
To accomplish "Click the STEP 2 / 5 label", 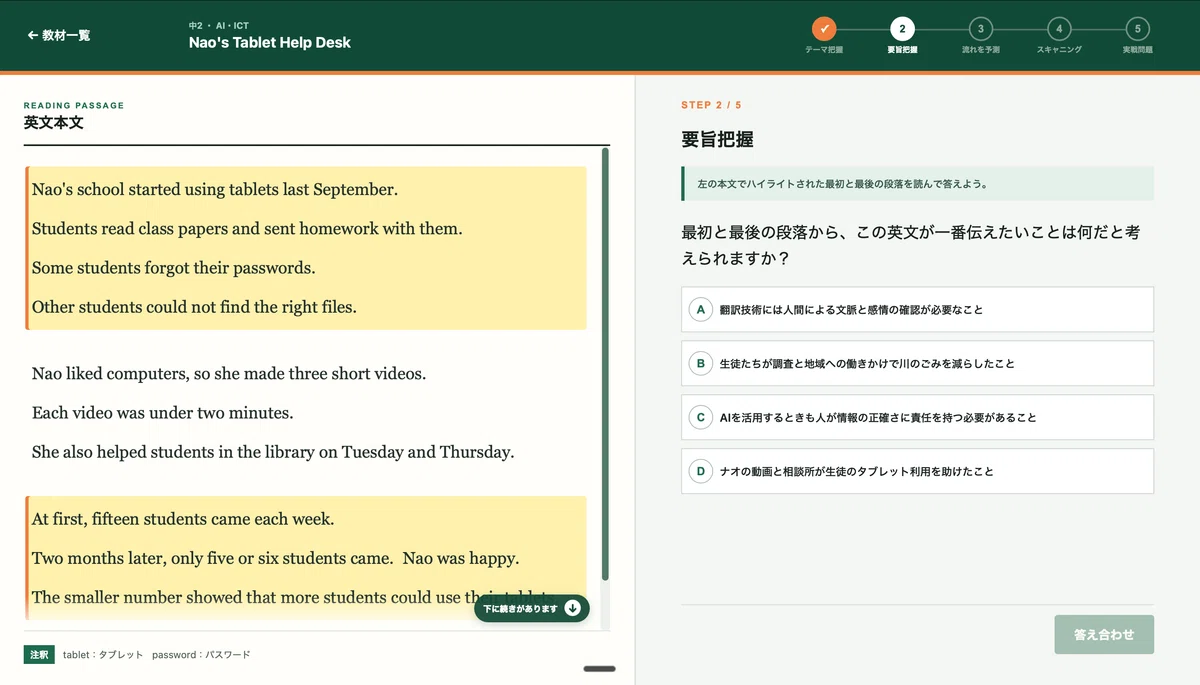I will point(711,105).
